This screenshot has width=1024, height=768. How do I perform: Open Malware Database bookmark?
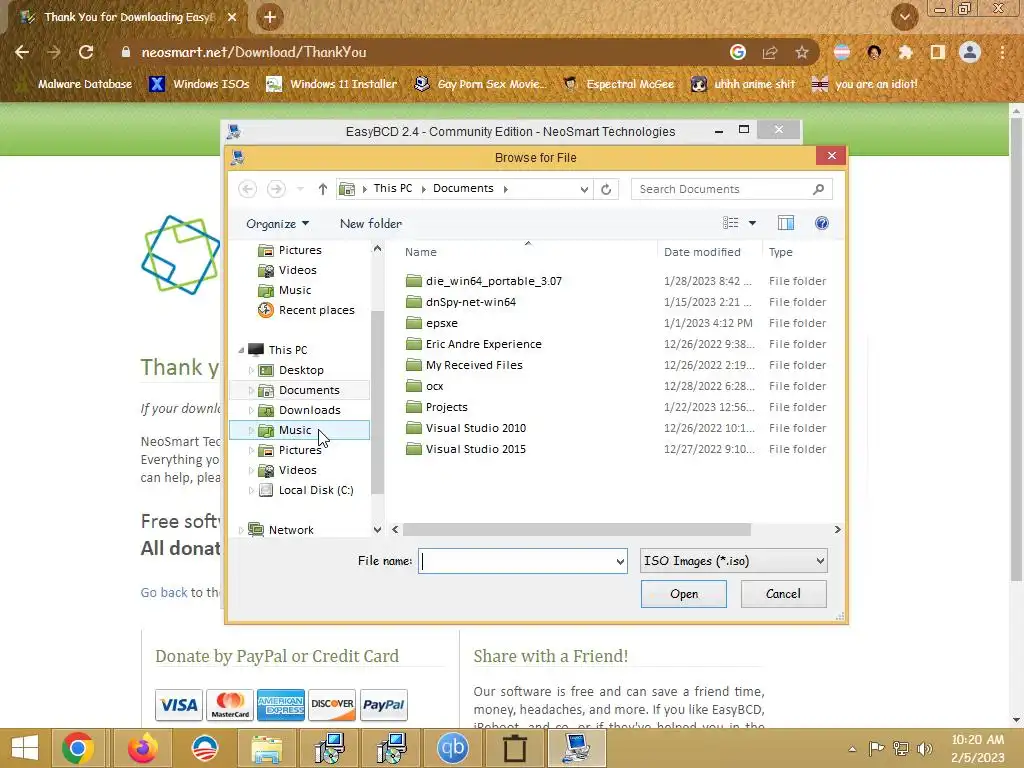point(75,84)
